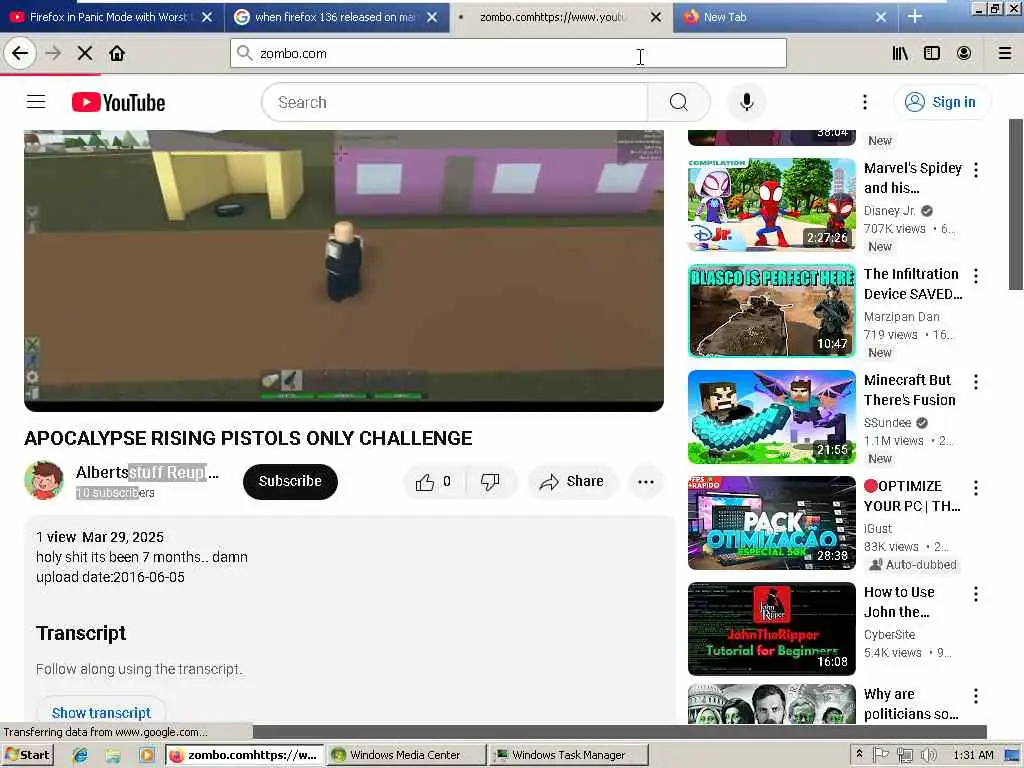1024x768 pixels.
Task: Open options for OPTIMIZE YOUR PC video
Action: point(976,488)
